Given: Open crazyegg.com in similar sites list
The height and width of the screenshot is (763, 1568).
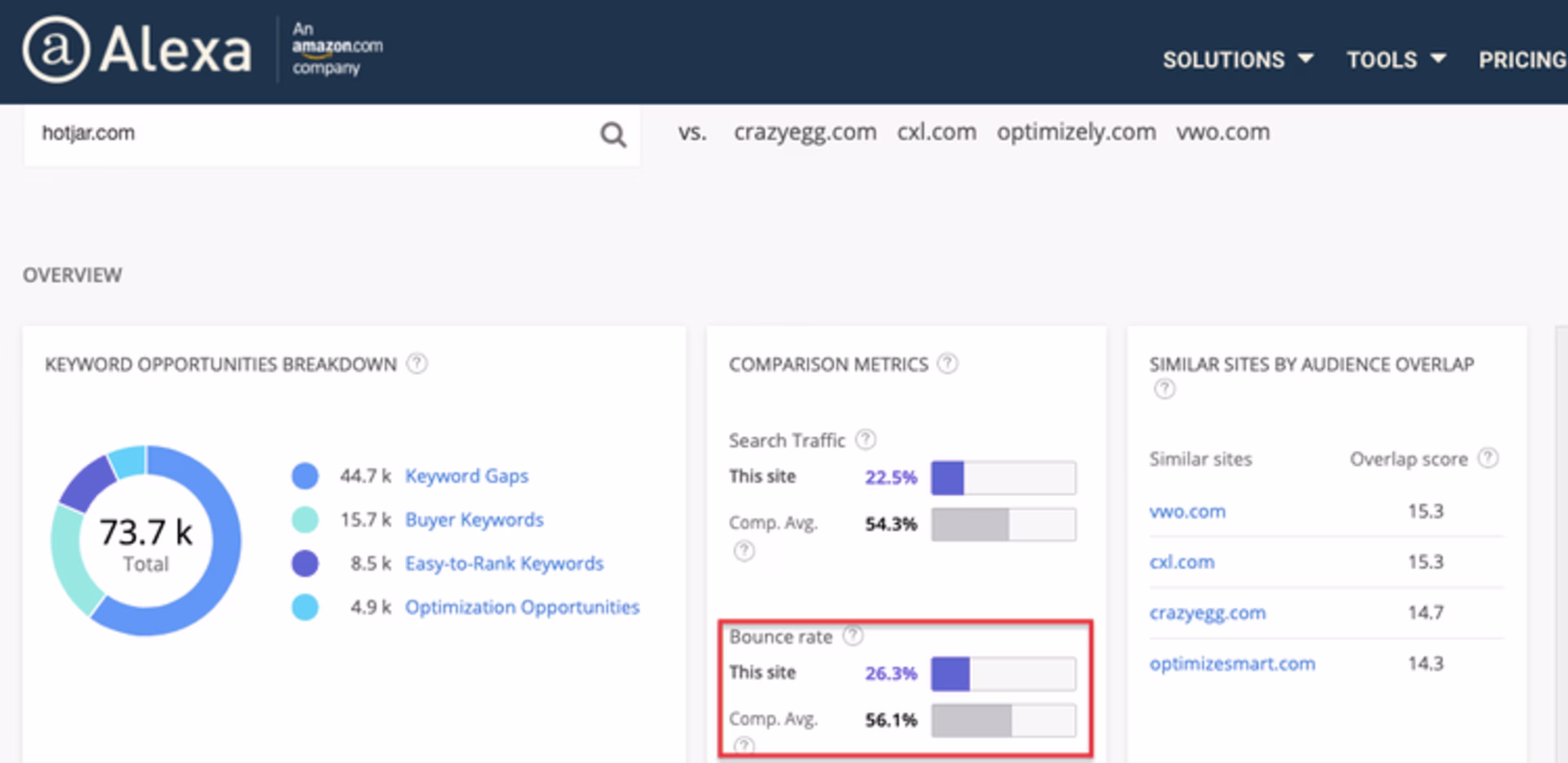Looking at the screenshot, I should (1207, 613).
